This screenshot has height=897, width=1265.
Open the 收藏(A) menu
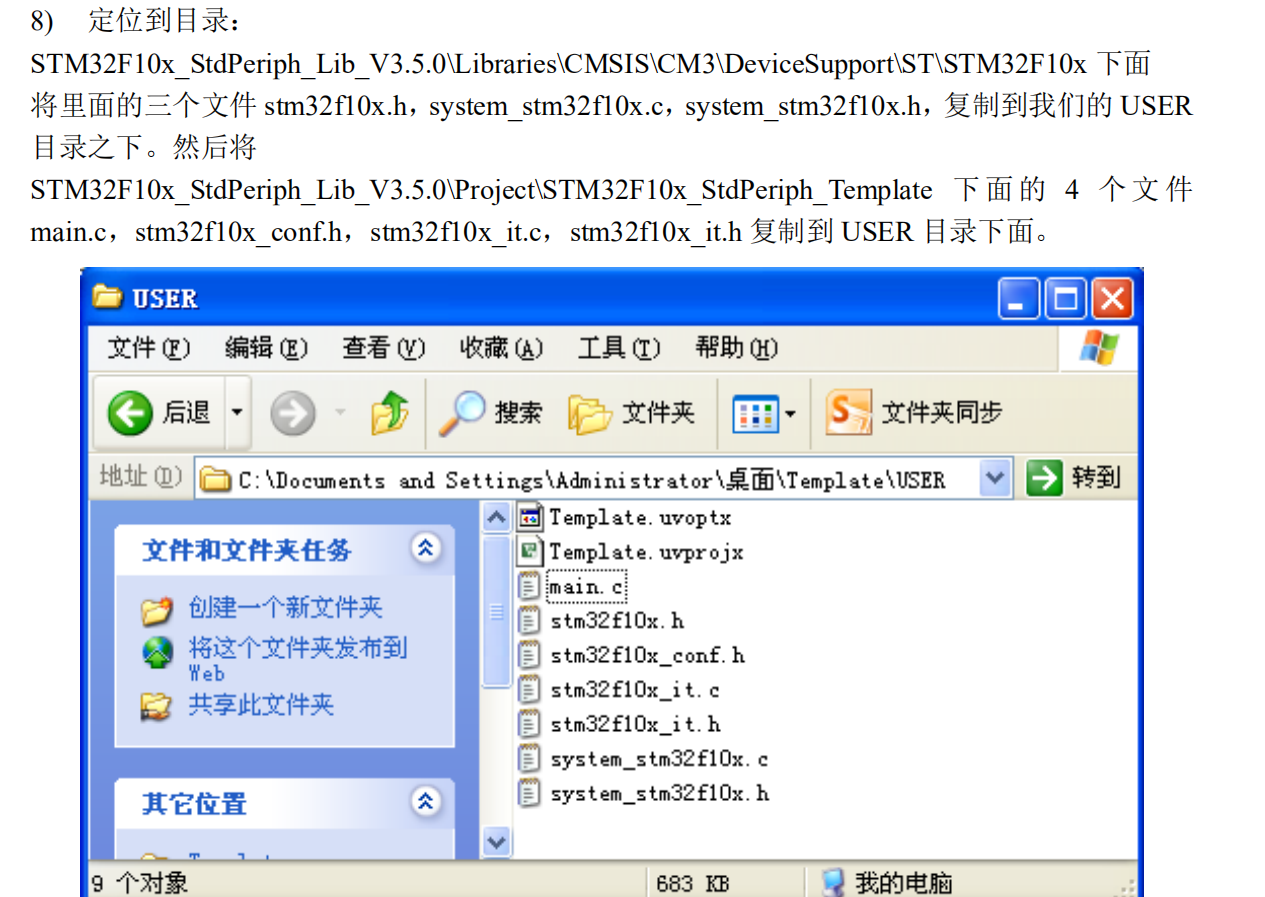click(501, 348)
